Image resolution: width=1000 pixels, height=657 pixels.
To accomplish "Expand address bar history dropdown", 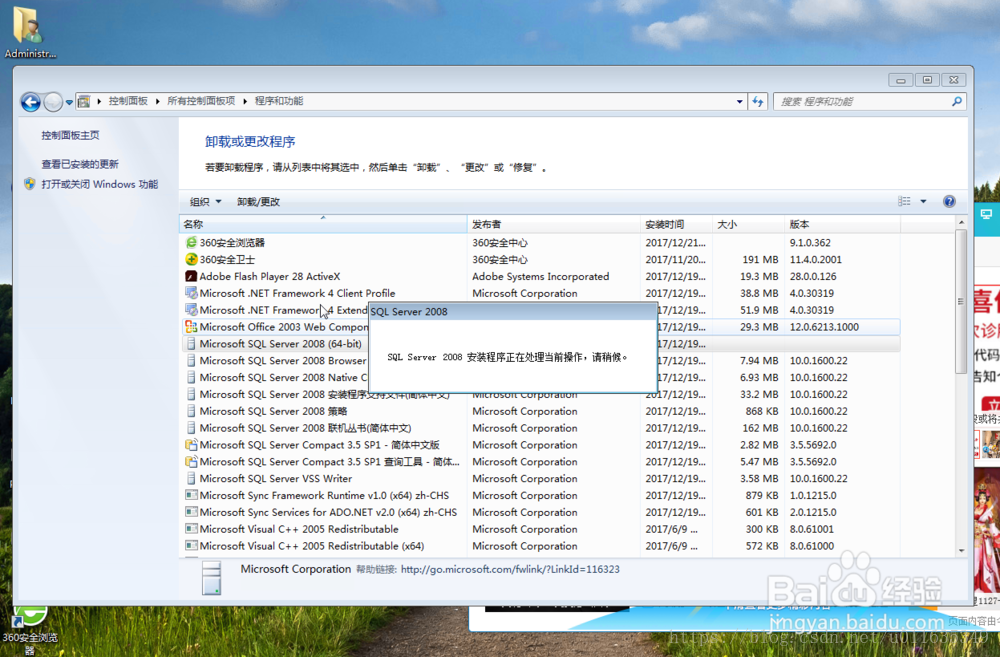I will [739, 101].
